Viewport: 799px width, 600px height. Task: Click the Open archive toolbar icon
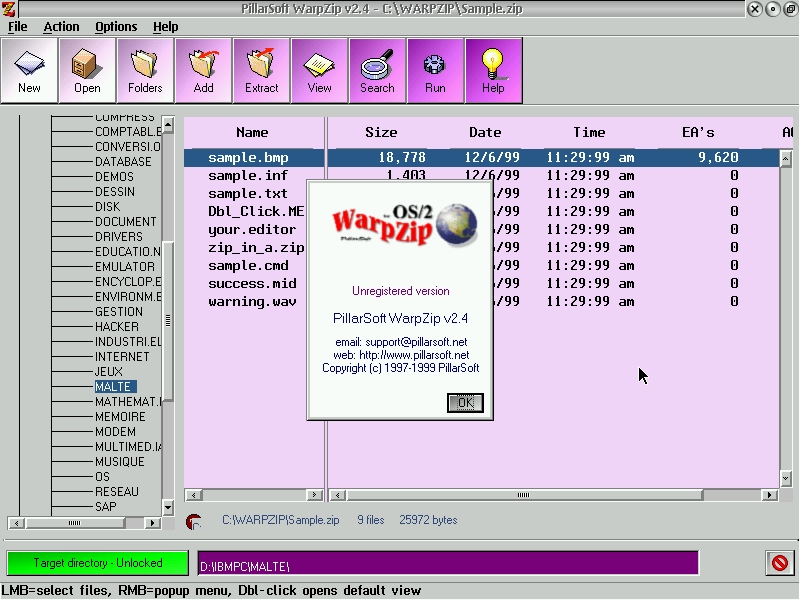tap(87, 70)
